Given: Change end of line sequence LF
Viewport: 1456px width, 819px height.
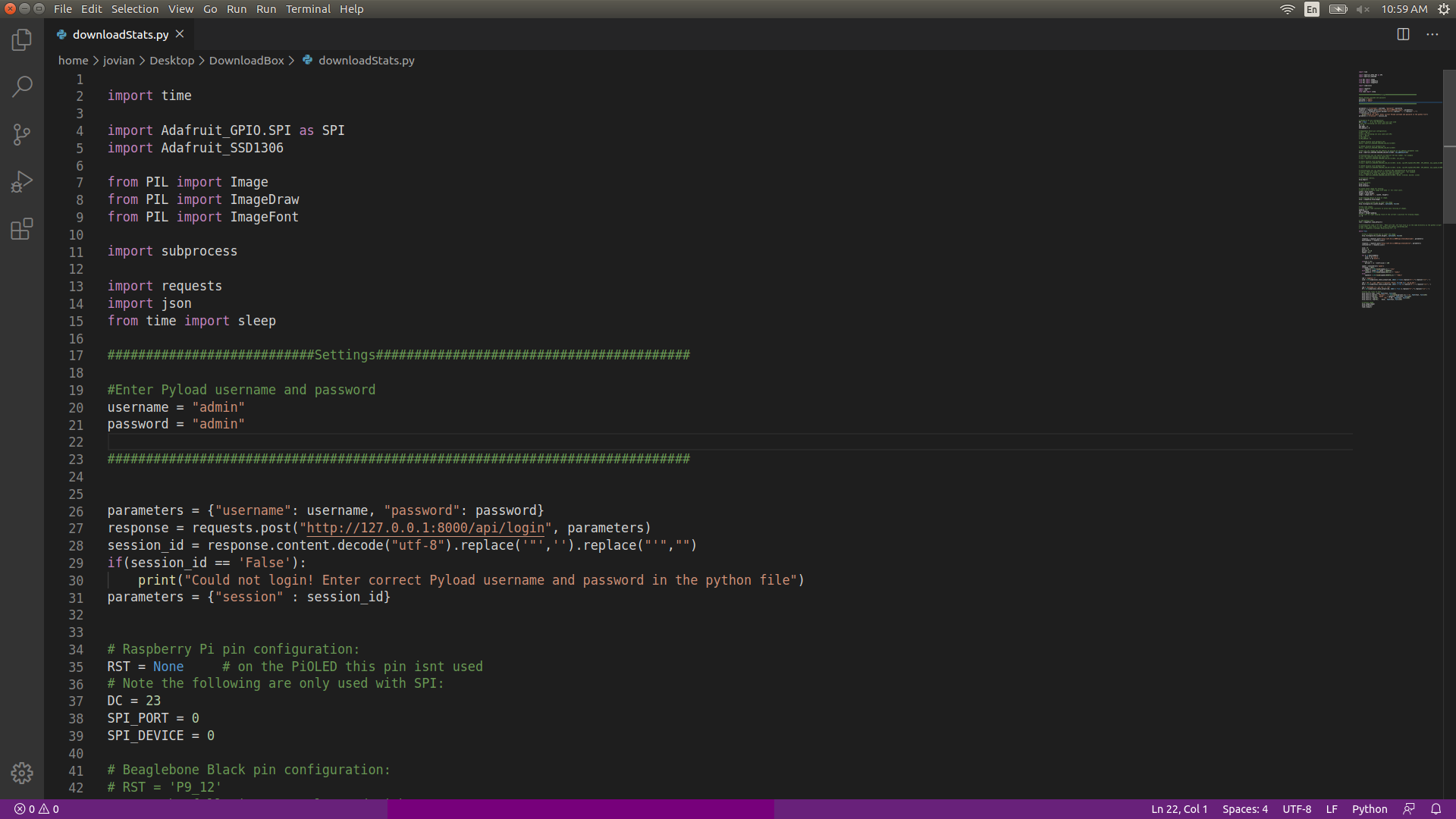Looking at the screenshot, I should (x=1332, y=809).
